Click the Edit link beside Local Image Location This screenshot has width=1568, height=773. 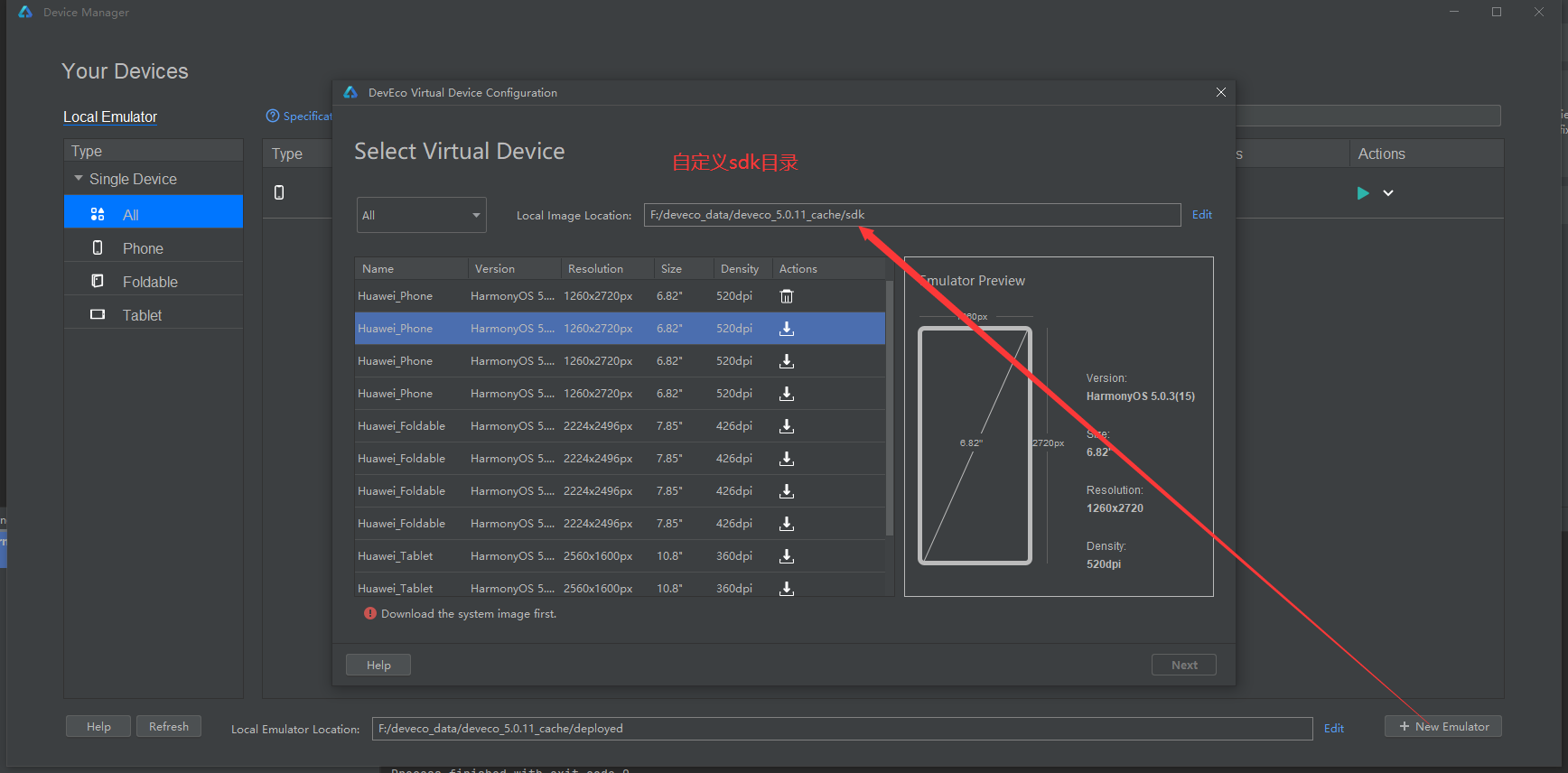click(x=1202, y=215)
